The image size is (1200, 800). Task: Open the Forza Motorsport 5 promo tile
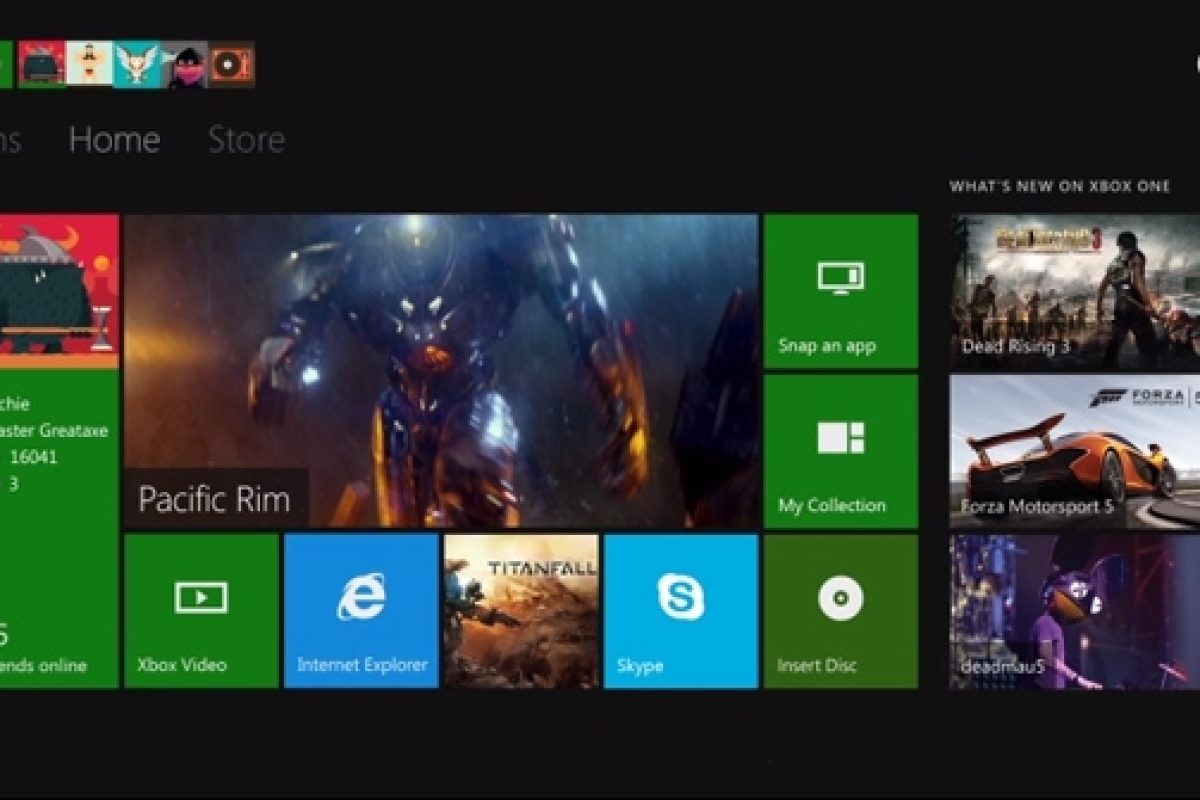point(1074,451)
